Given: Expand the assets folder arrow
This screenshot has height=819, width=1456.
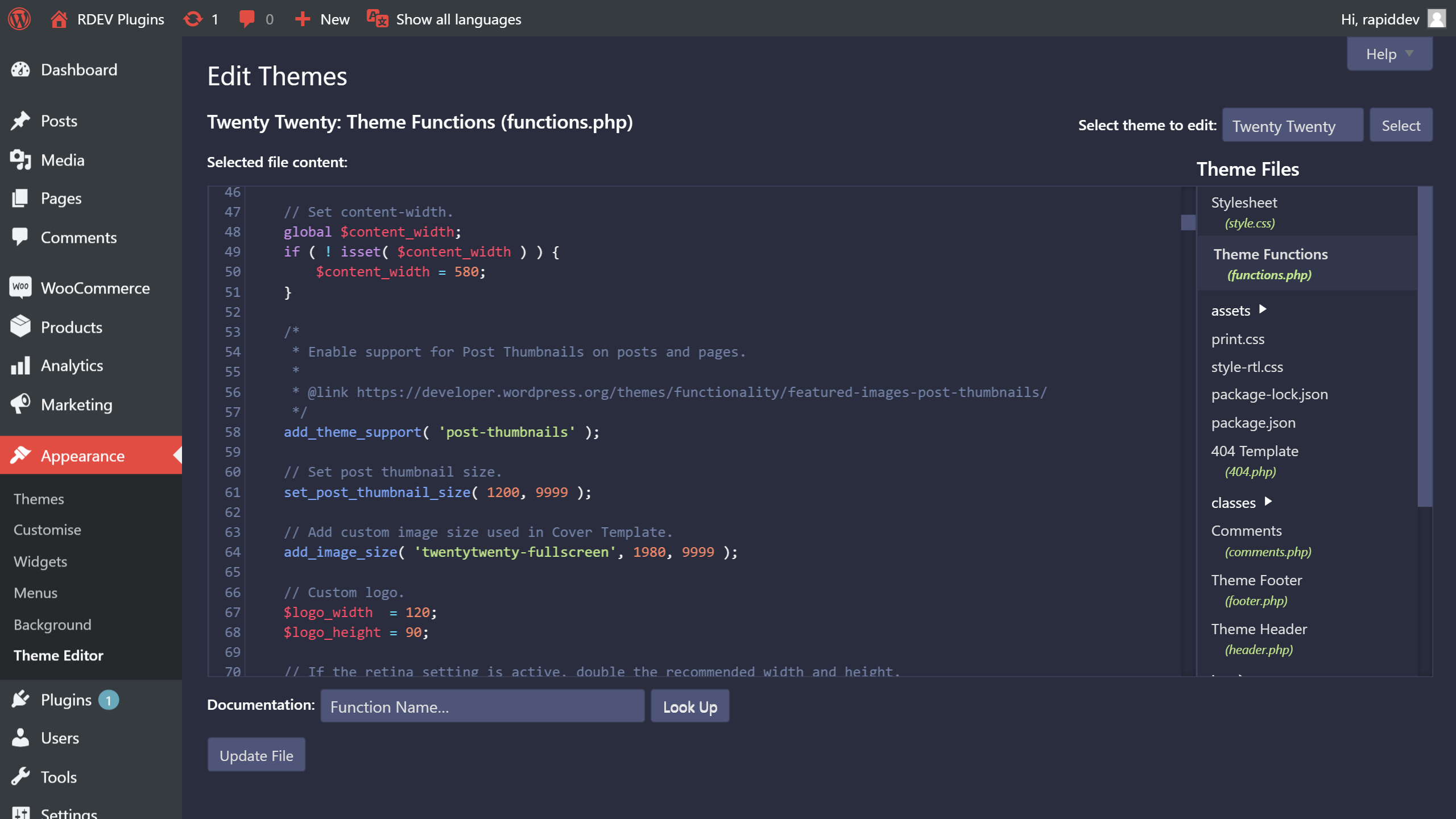Looking at the screenshot, I should [1263, 309].
